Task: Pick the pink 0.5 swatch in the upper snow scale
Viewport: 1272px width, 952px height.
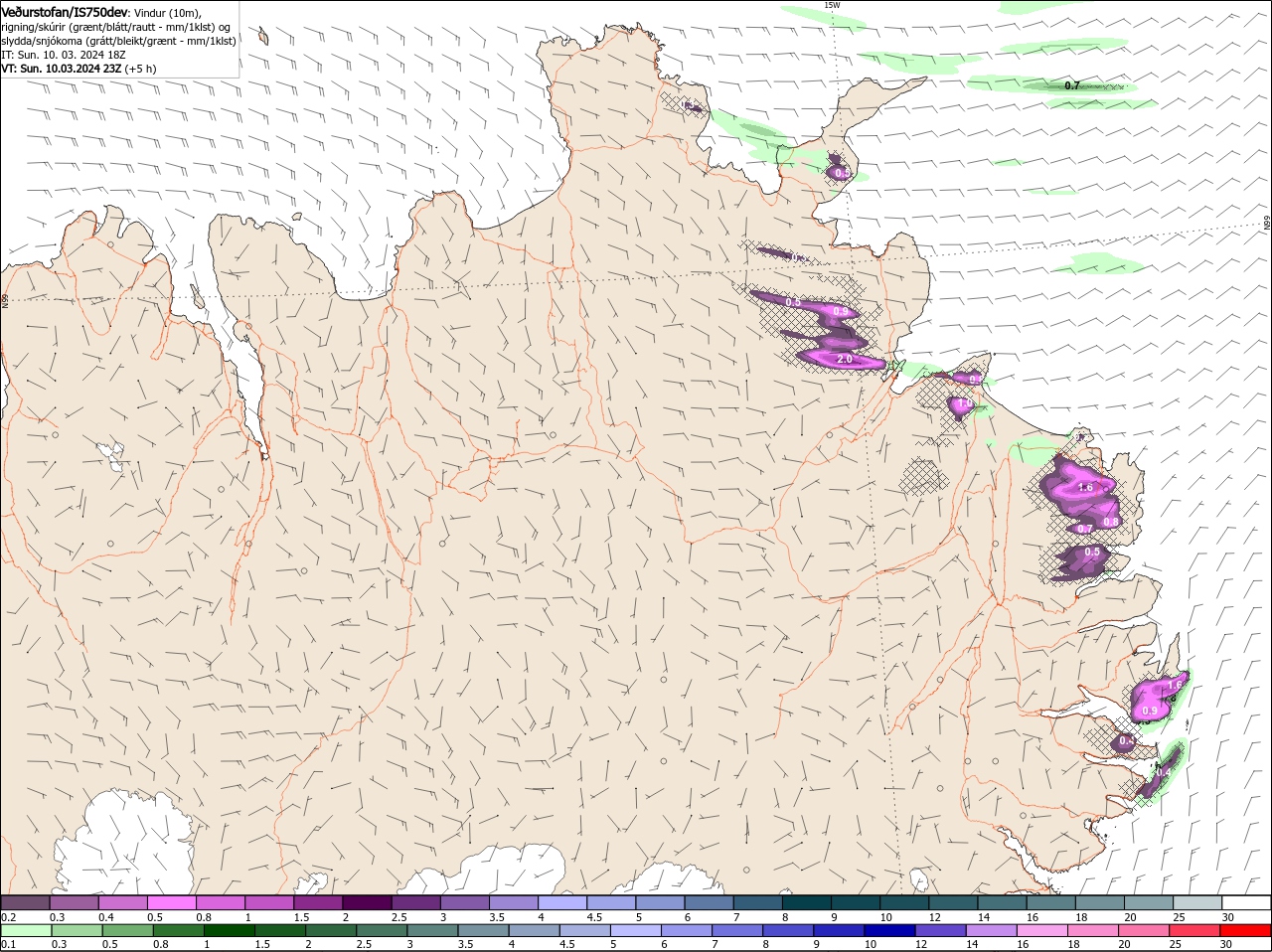Action: click(x=171, y=902)
